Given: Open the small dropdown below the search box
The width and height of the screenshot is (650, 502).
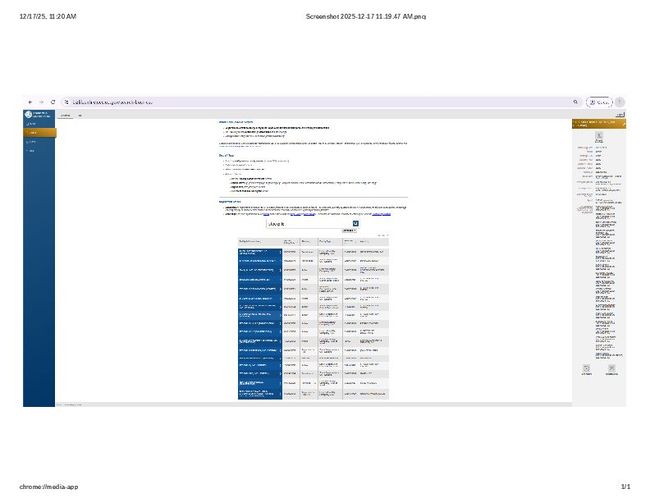Looking at the screenshot, I should [x=349, y=231].
